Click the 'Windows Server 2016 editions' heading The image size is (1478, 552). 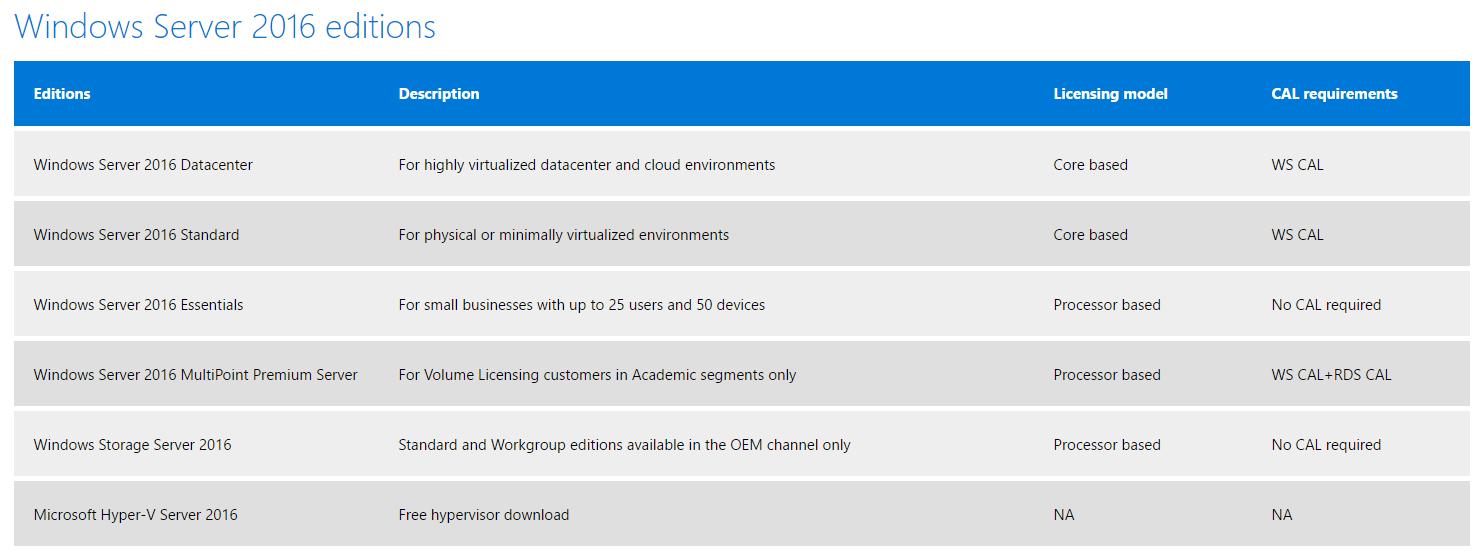(x=225, y=26)
